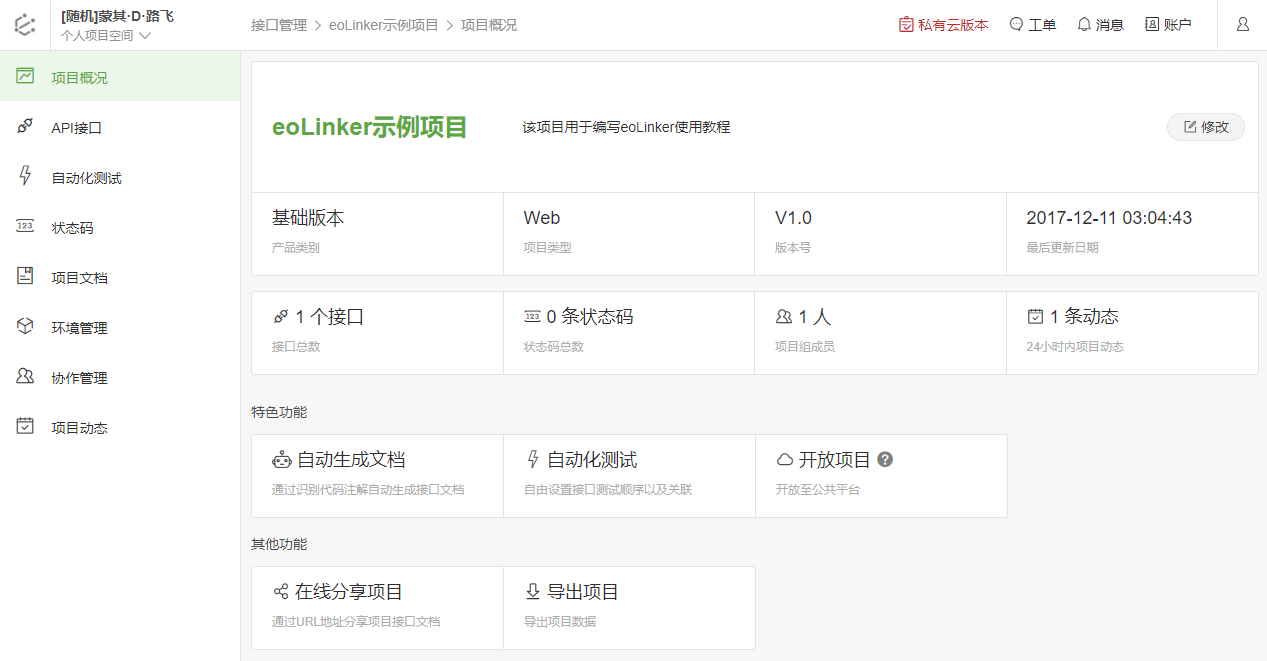The width and height of the screenshot is (1267, 661).
Task: Click the 环境管理 cube icon in sidebar
Action: tap(25, 326)
